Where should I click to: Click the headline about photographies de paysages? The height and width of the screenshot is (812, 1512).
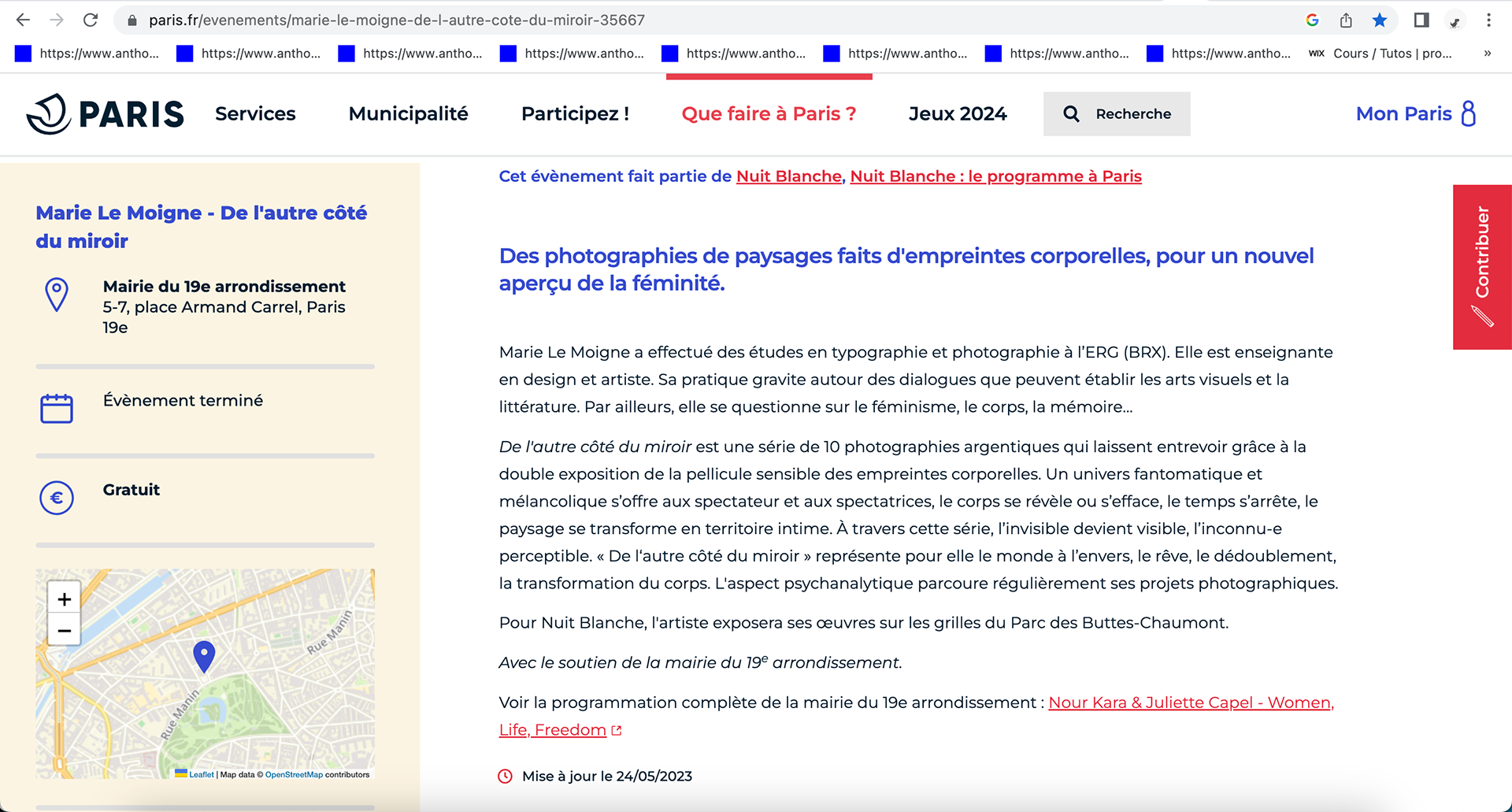pyautogui.click(x=906, y=269)
